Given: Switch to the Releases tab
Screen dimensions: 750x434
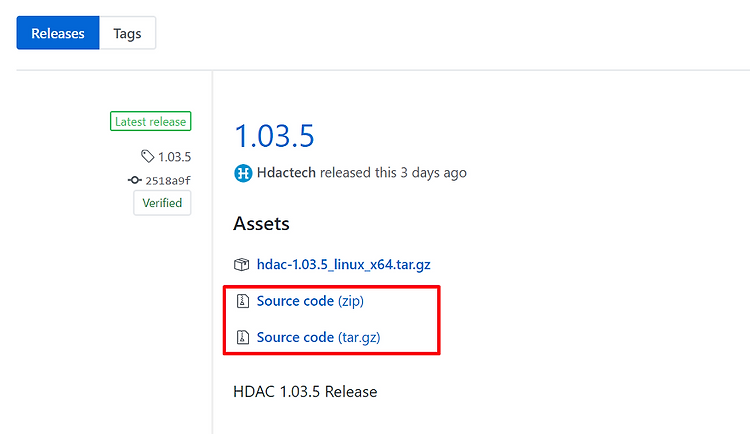Looking at the screenshot, I should pos(58,33).
